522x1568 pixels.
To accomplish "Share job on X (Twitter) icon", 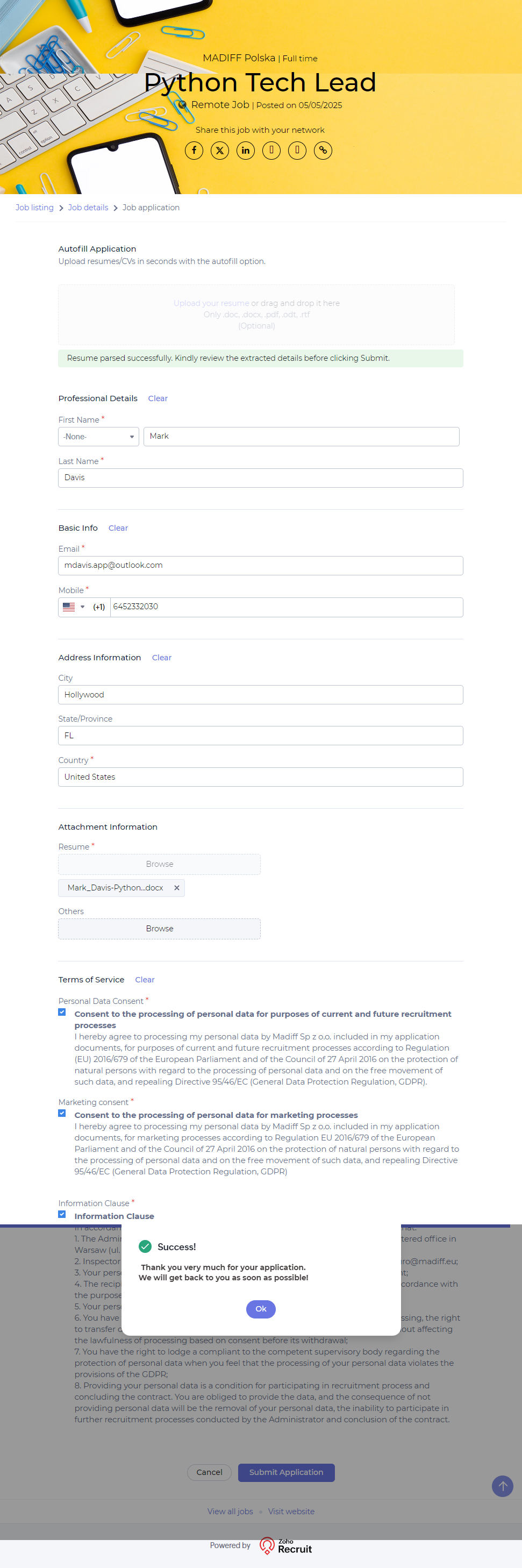I will click(220, 151).
